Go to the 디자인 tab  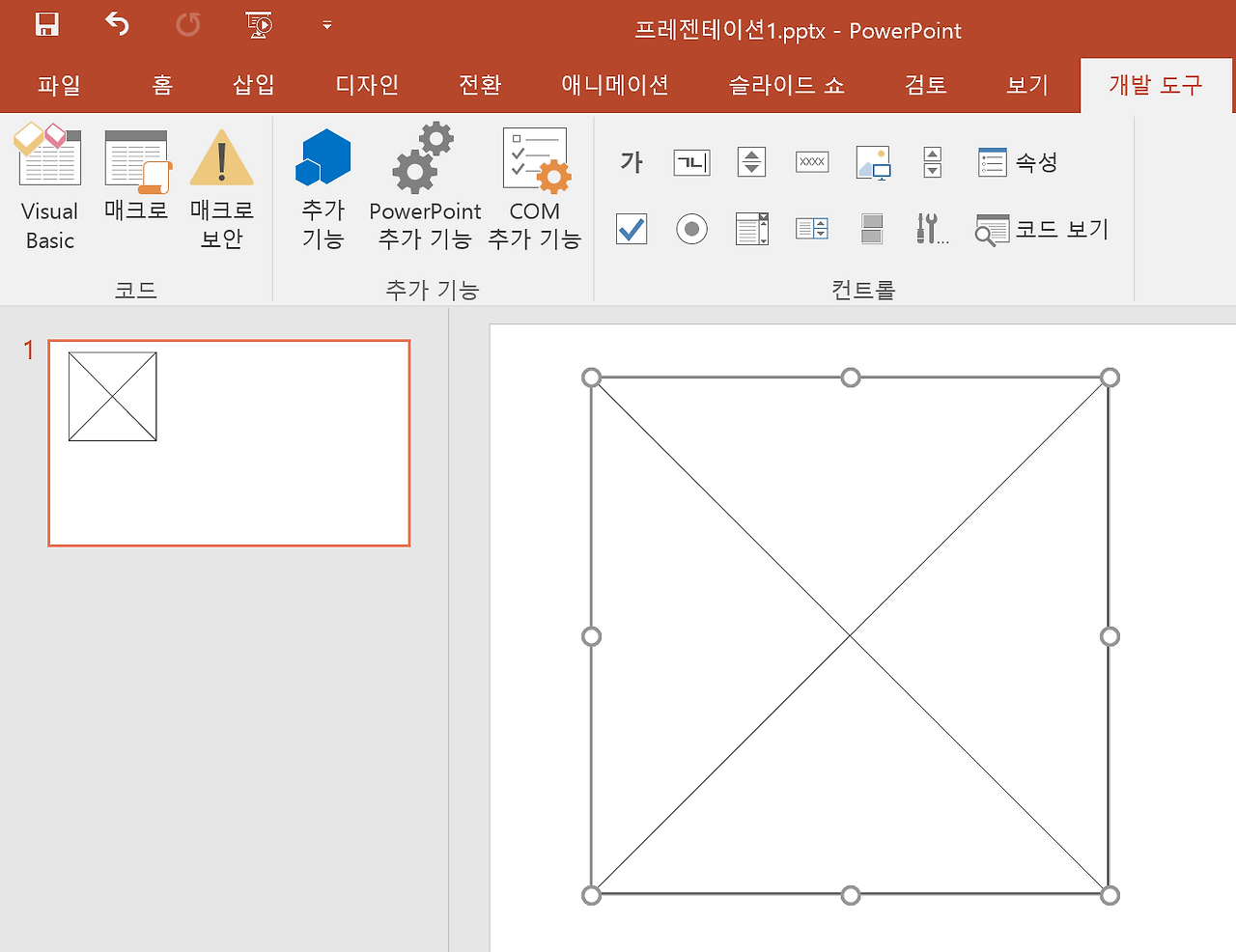tap(367, 85)
